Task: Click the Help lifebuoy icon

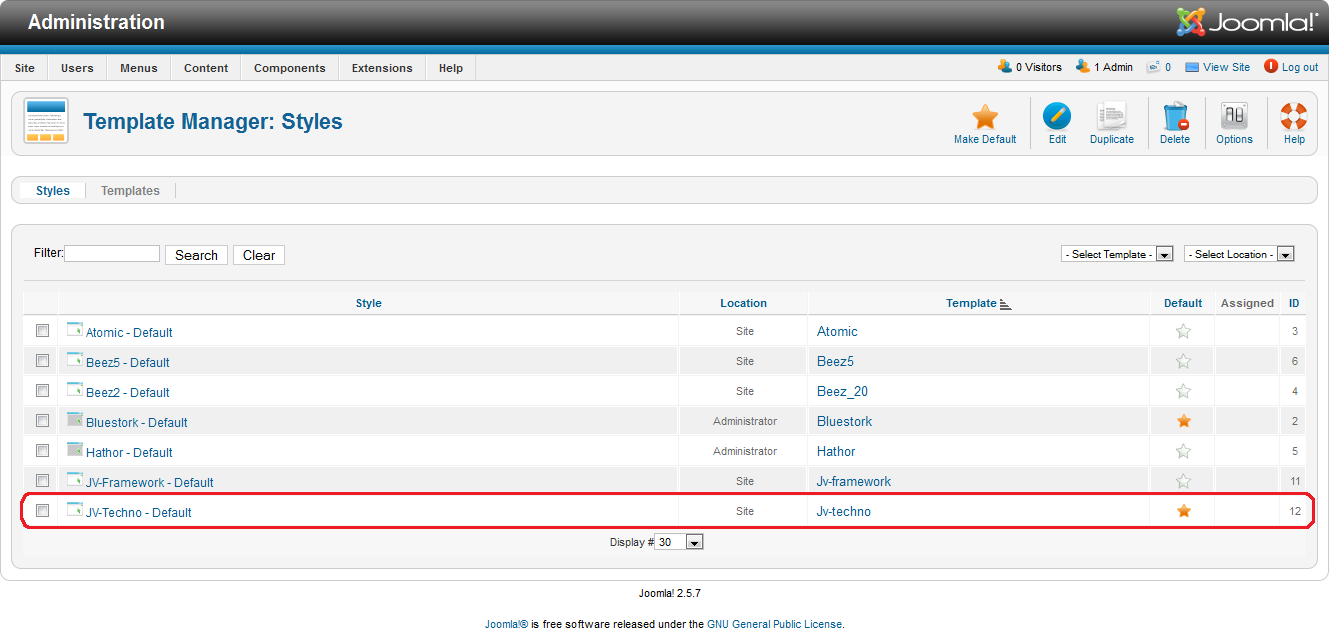Action: (1294, 117)
